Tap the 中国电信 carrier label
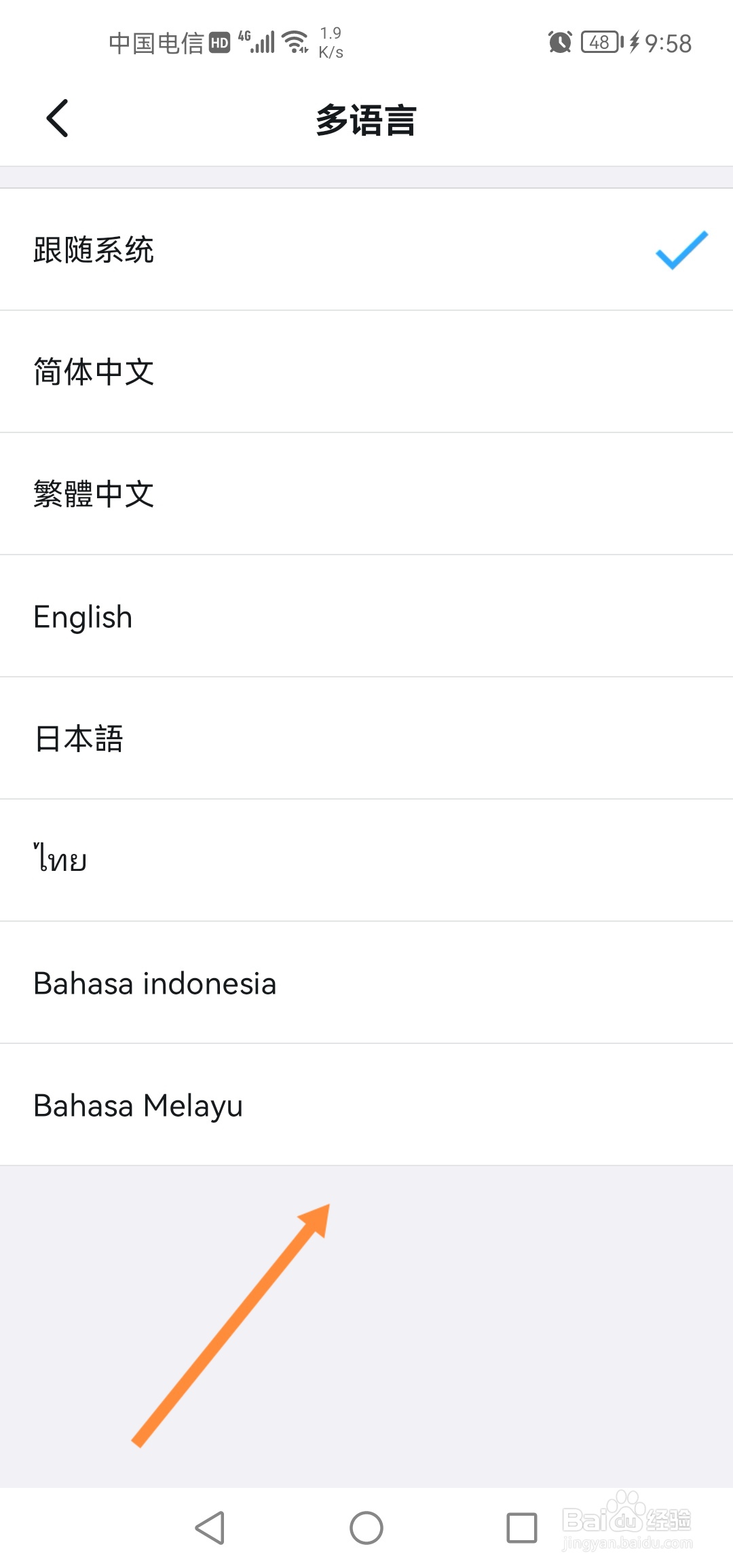Image resolution: width=733 pixels, height=1568 pixels. [156, 43]
